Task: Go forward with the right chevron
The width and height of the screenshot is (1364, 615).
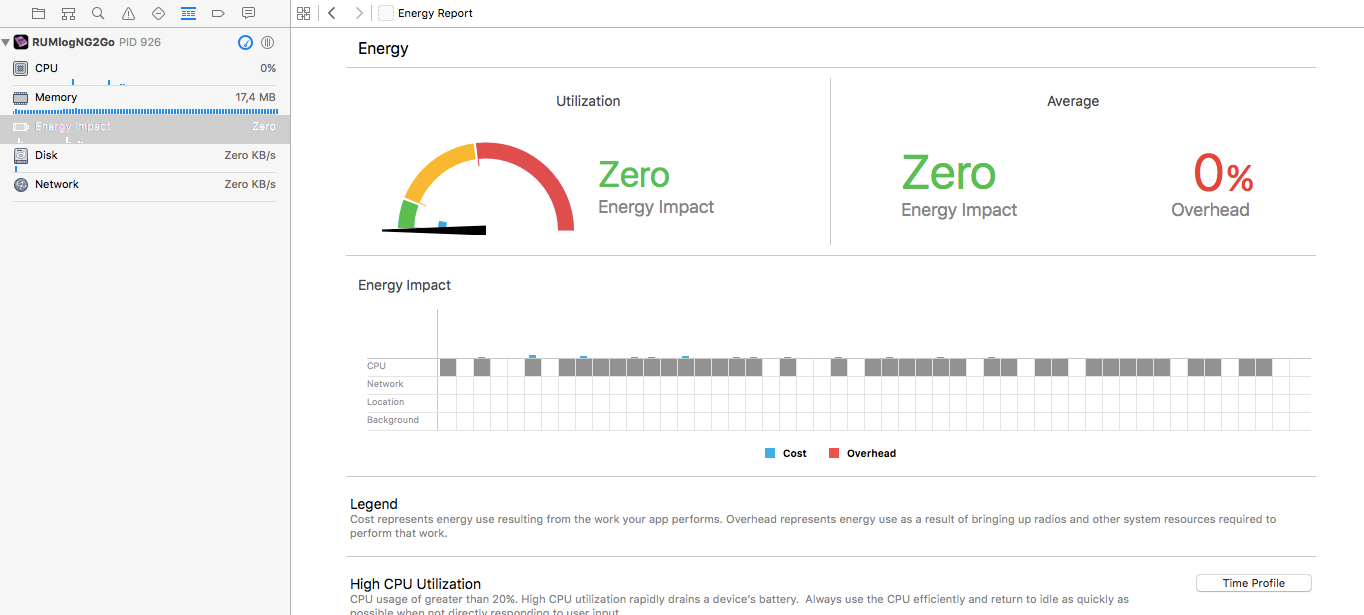Action: pyautogui.click(x=359, y=13)
